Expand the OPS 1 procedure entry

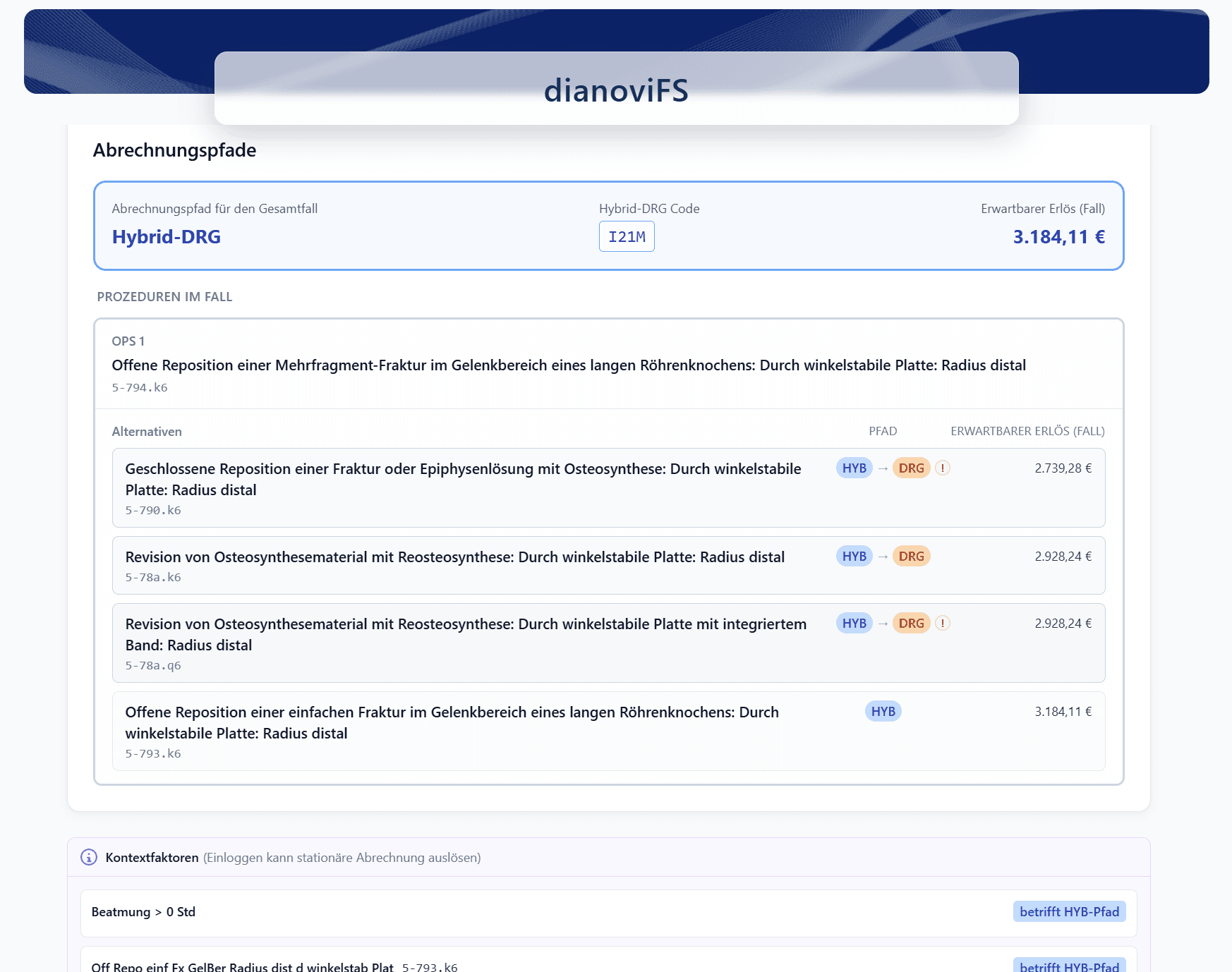568,365
